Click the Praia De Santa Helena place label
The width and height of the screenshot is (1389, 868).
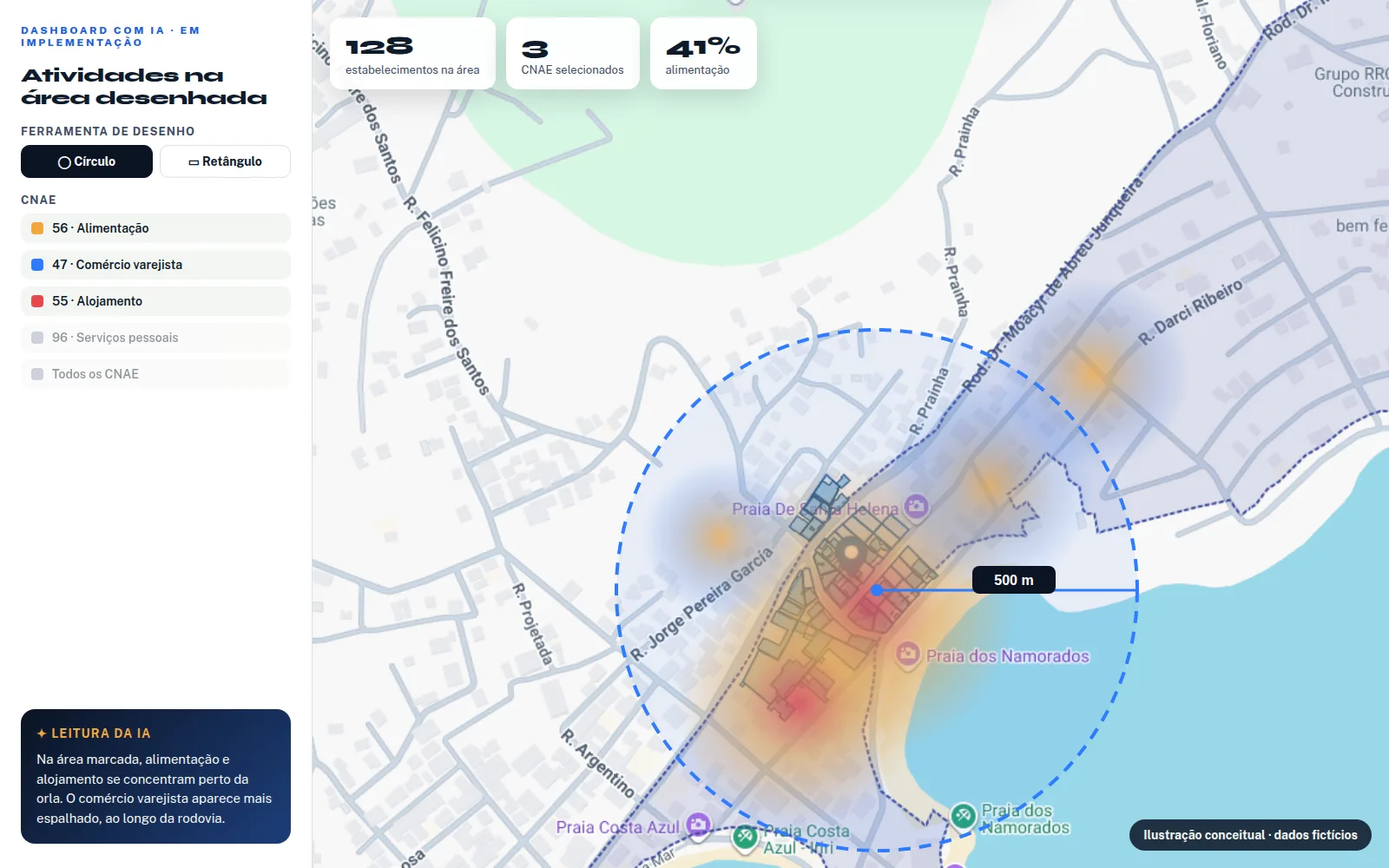[815, 510]
